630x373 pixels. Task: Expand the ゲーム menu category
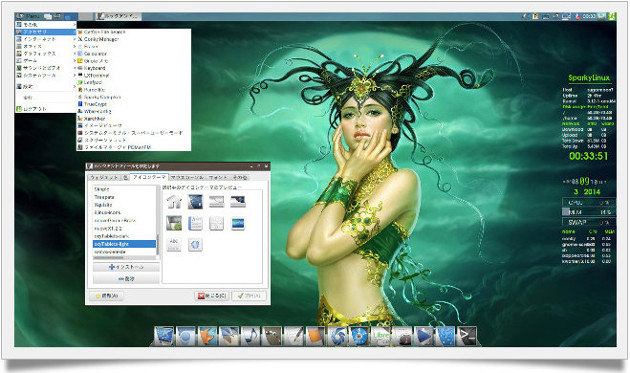click(x=45, y=61)
